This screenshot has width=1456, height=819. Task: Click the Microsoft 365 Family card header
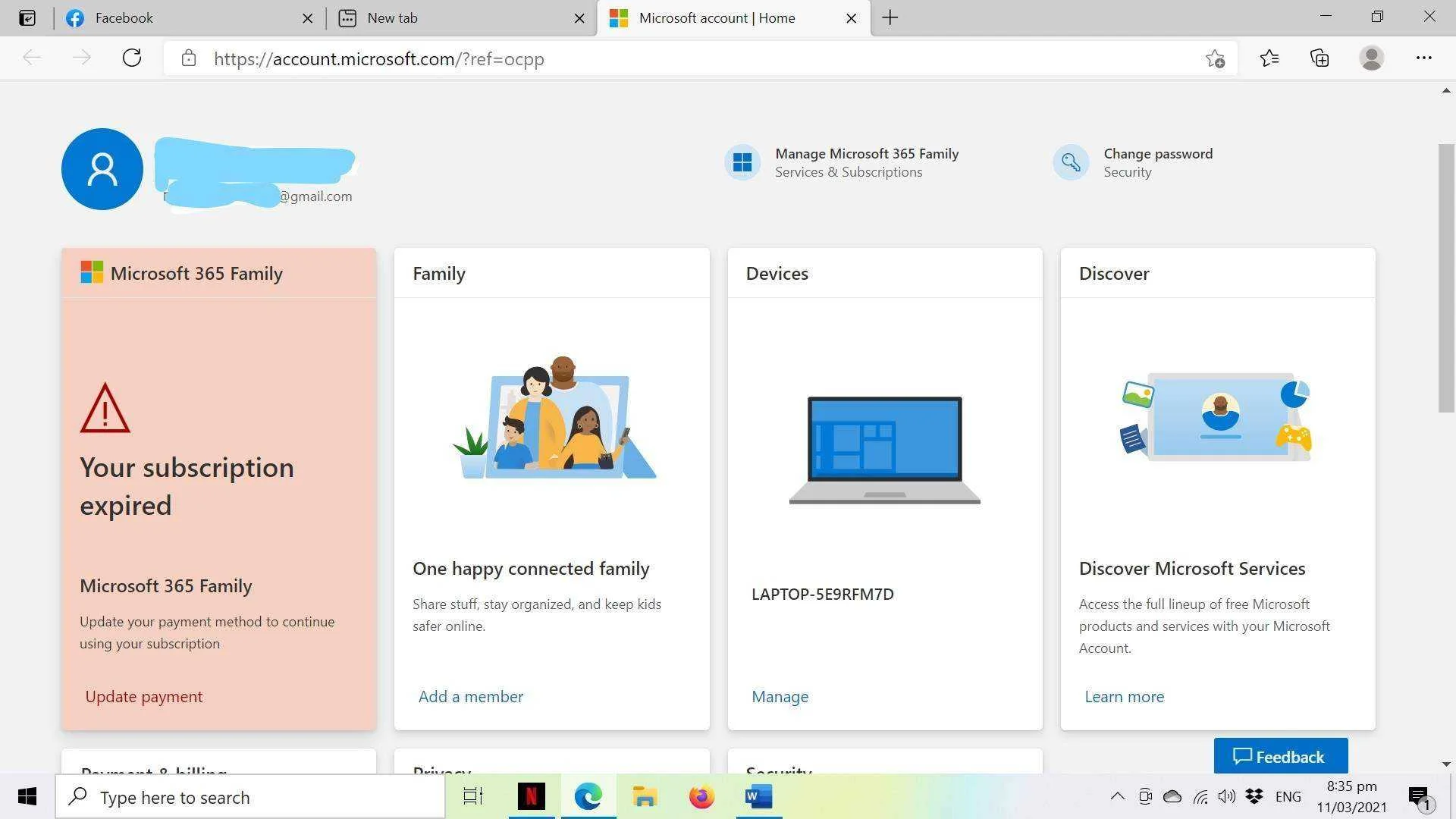coord(219,273)
